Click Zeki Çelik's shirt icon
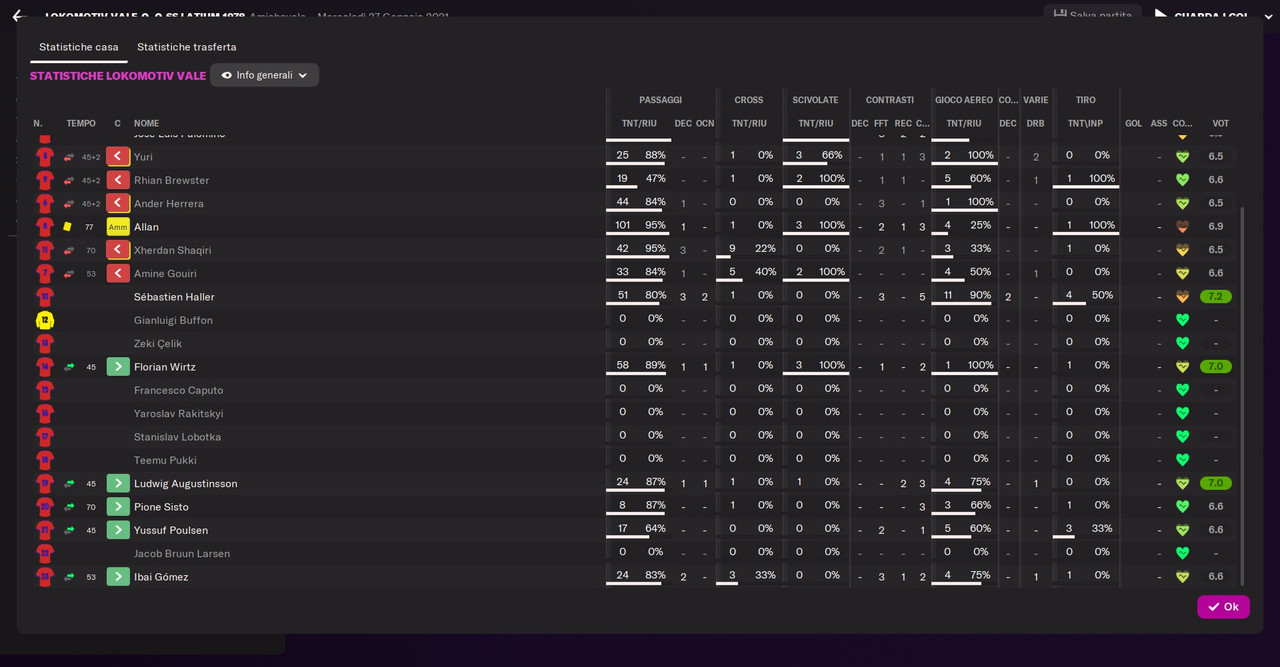The width and height of the screenshot is (1280, 667). pyautogui.click(x=44, y=343)
